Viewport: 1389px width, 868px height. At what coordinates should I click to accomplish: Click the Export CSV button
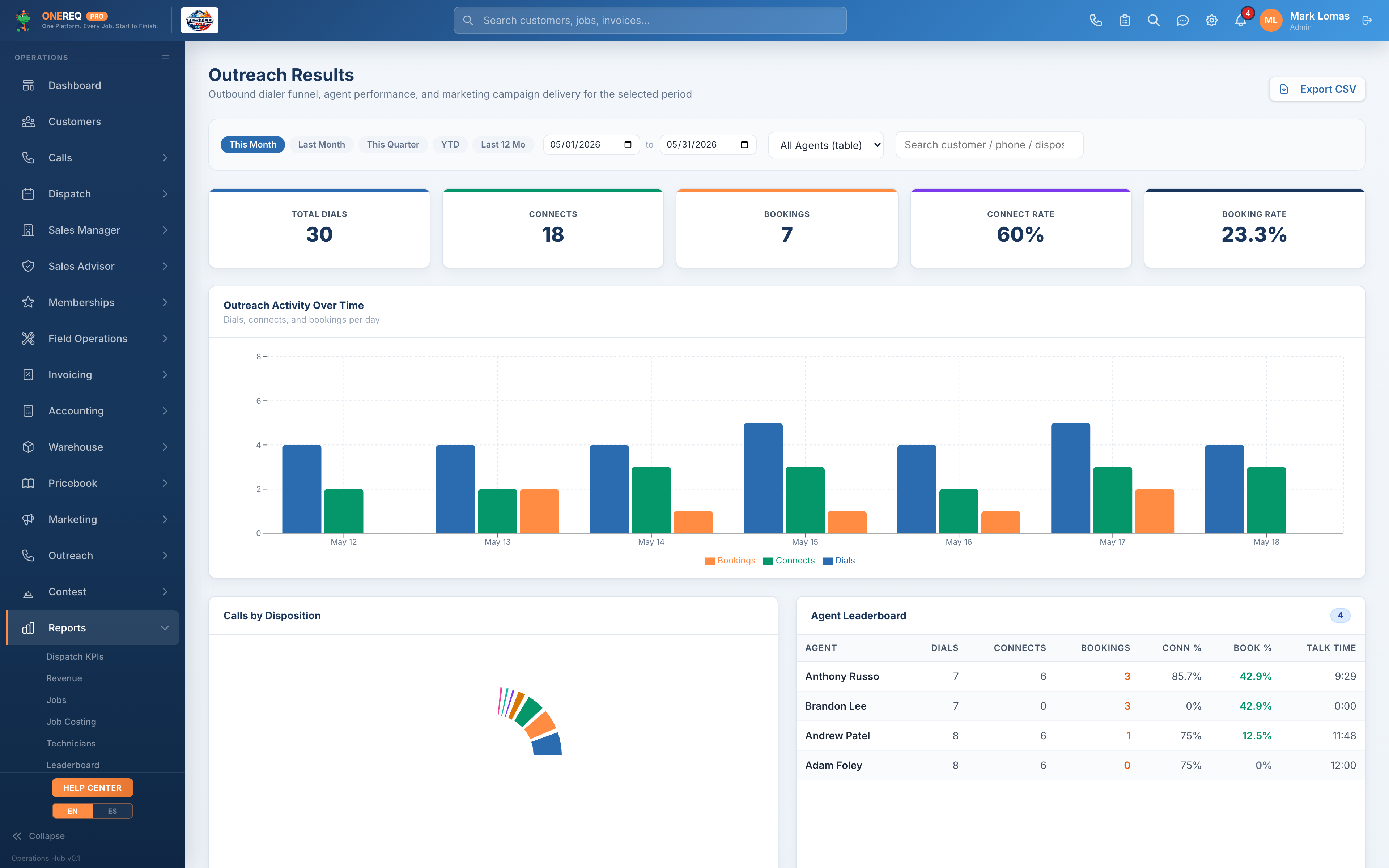point(1317,89)
